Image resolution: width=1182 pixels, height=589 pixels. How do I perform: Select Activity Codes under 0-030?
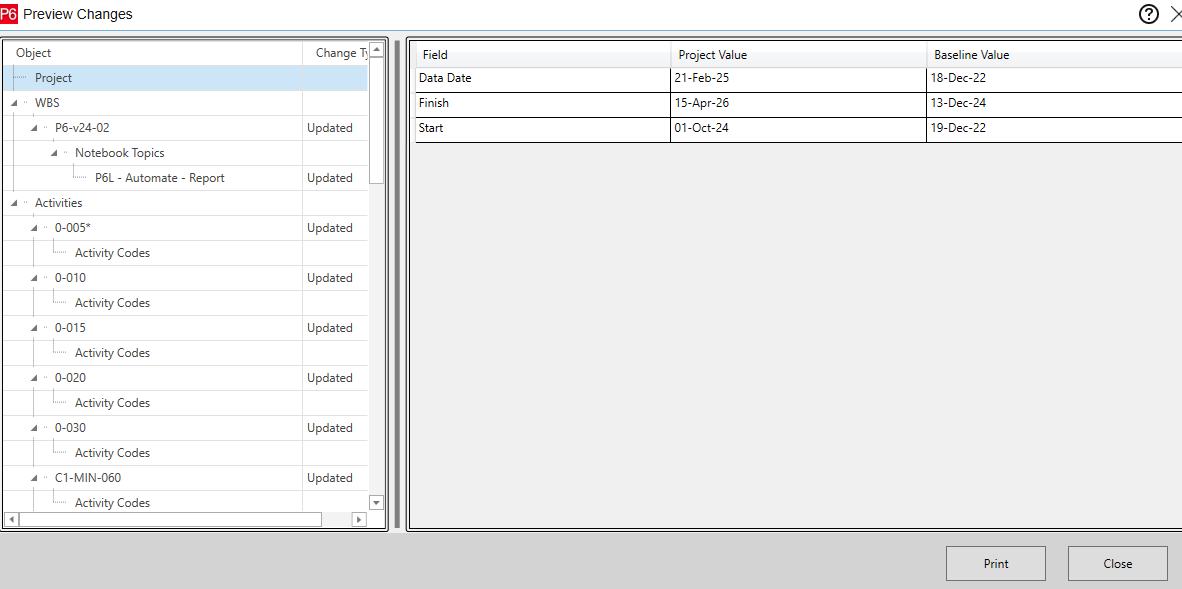(112, 452)
